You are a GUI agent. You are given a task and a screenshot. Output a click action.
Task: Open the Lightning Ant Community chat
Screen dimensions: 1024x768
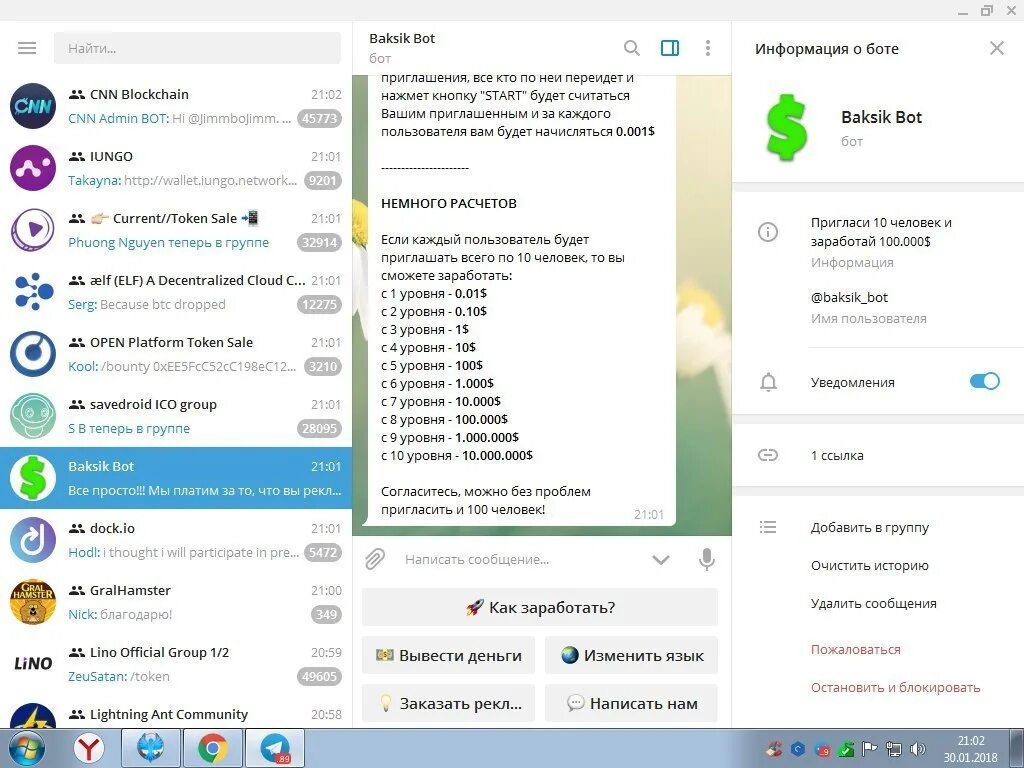[x=176, y=712]
